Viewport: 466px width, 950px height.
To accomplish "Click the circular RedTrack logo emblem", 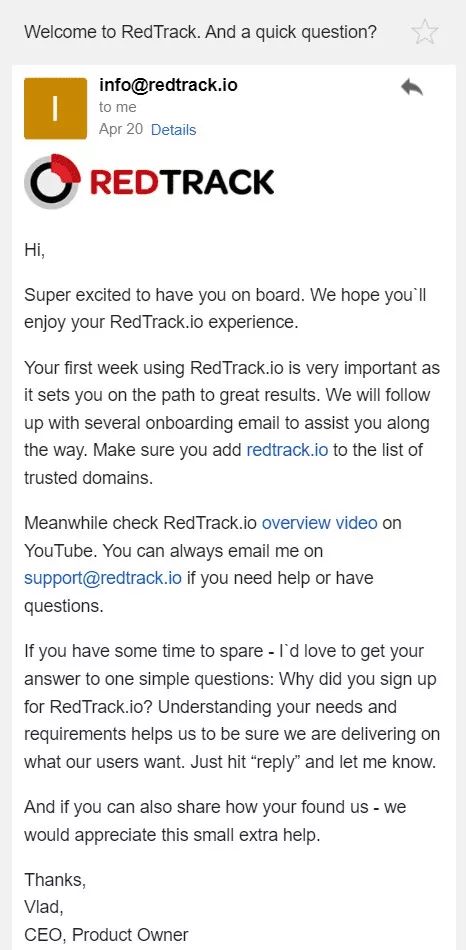I will click(x=52, y=181).
